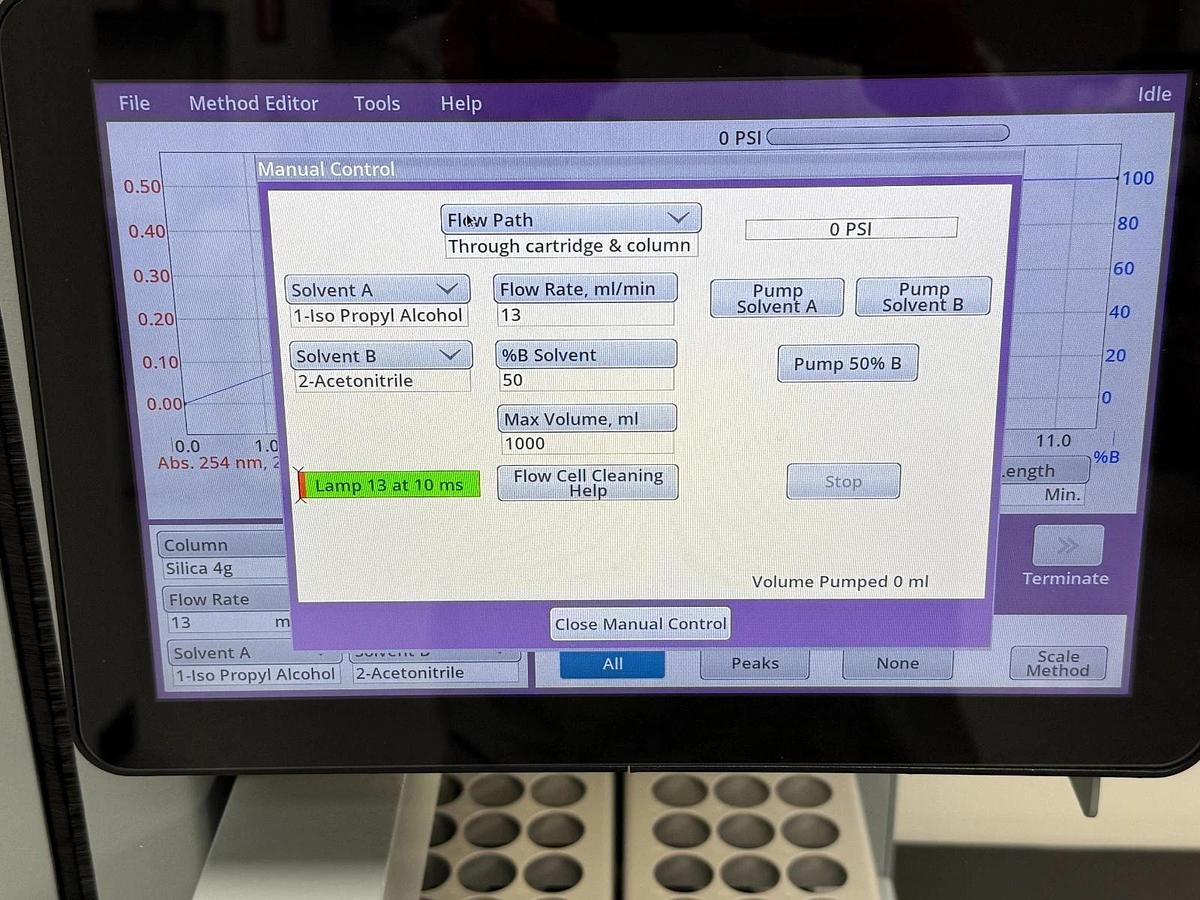Click the Idle status text
This screenshot has height=900, width=1200.
click(1154, 94)
